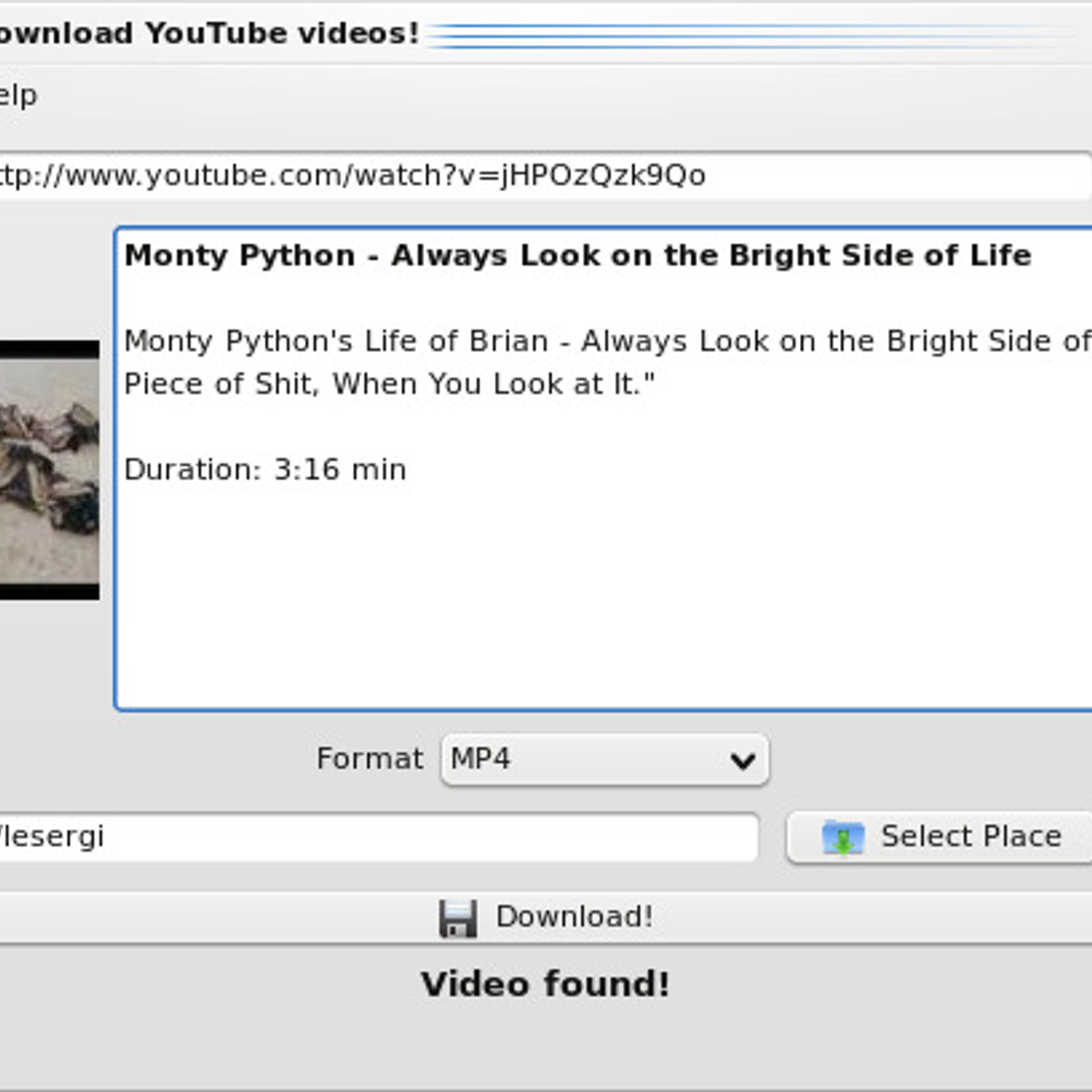This screenshot has width=1092, height=1092.
Task: Click the floppy disk icon on Download
Action: click(458, 918)
